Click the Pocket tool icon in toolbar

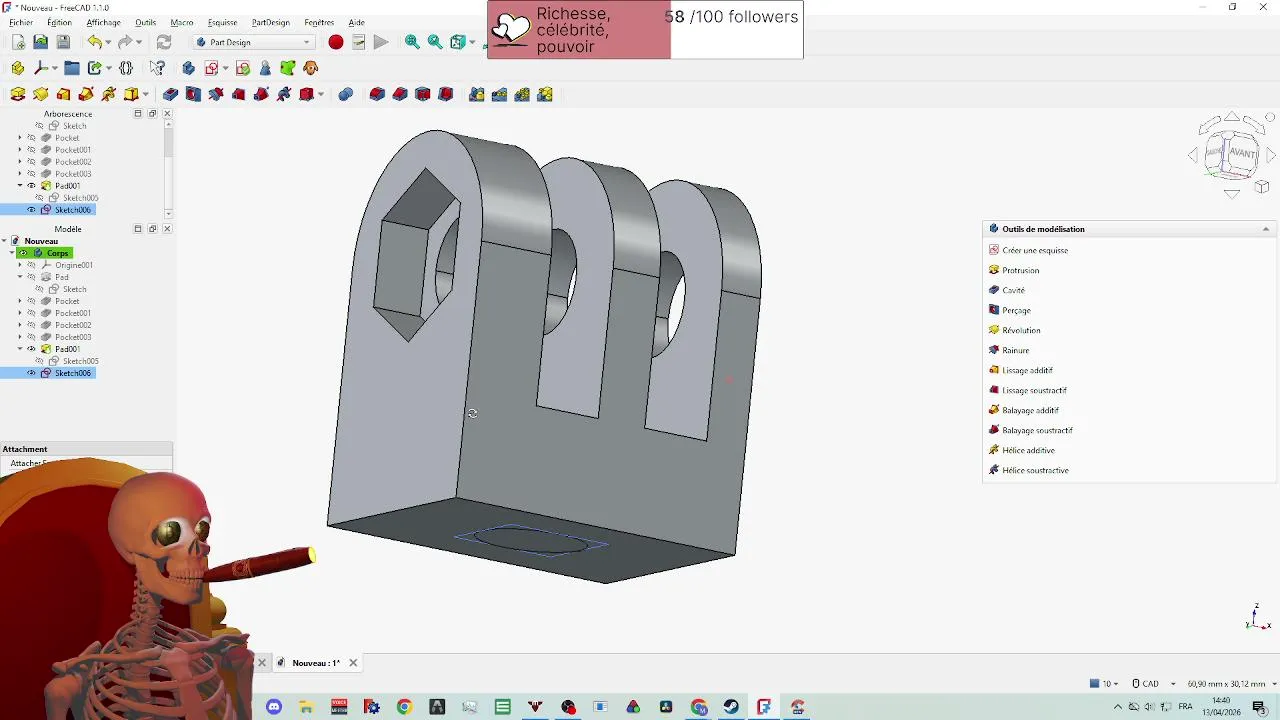tap(171, 94)
